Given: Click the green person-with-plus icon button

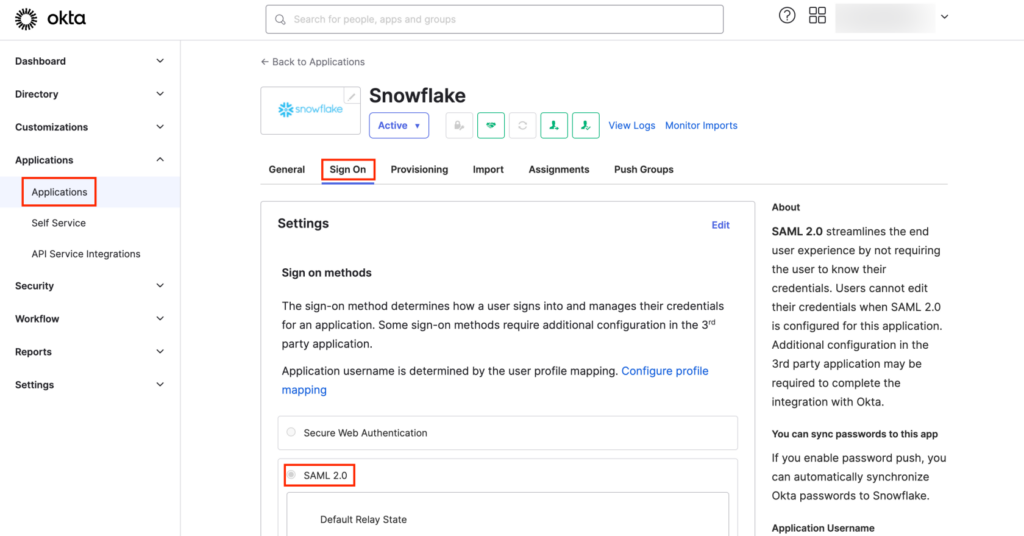Looking at the screenshot, I should (554, 125).
